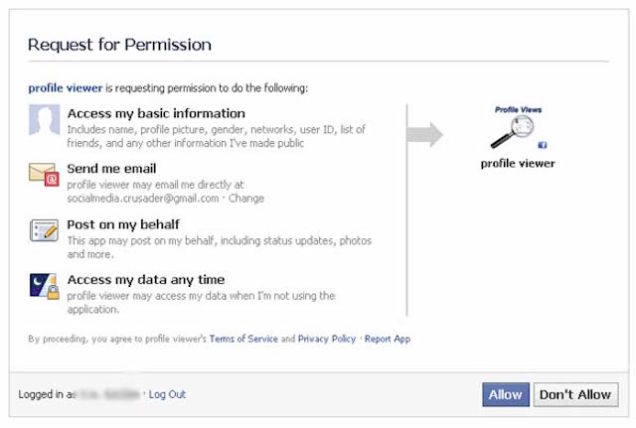Click the gray arrow graphic
The height and width of the screenshot is (428, 636).
click(x=425, y=134)
